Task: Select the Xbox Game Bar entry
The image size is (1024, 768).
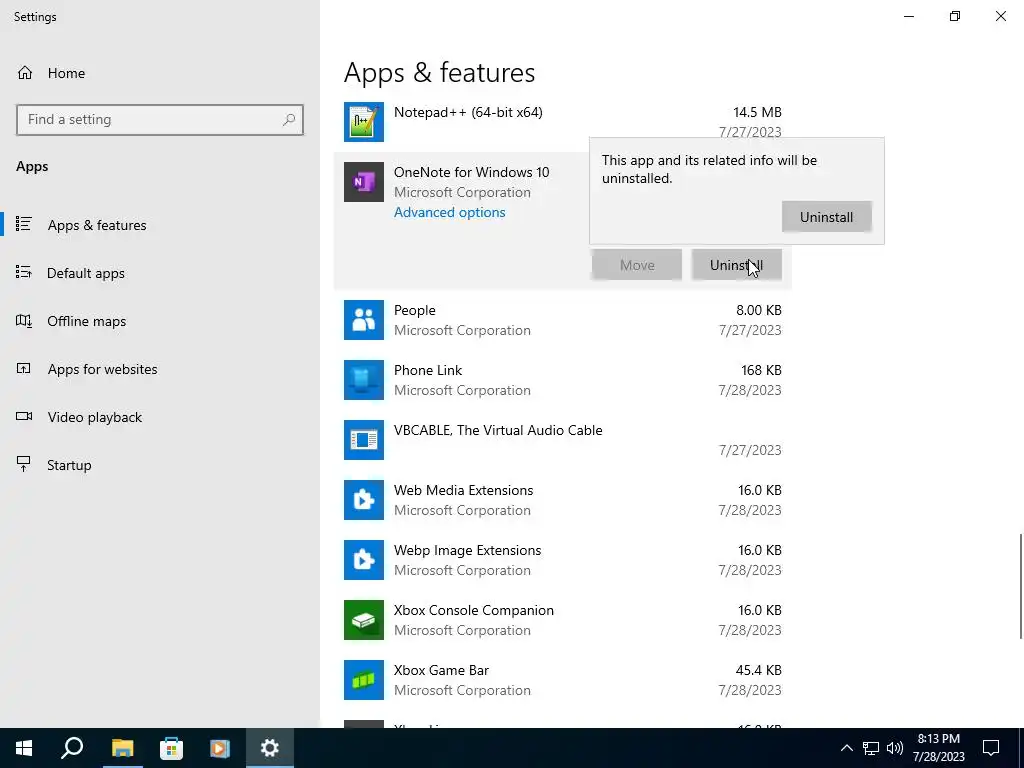Action: point(563,680)
